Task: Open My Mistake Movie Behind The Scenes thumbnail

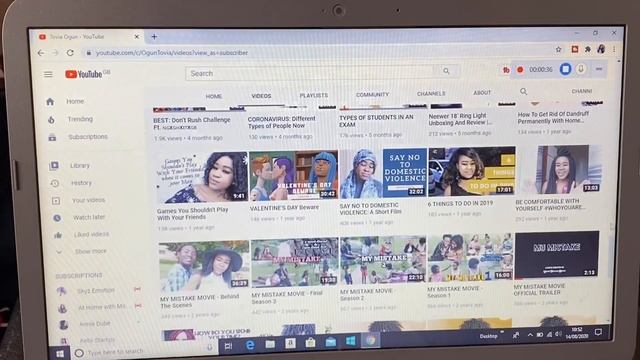Action: pyautogui.click(x=204, y=265)
